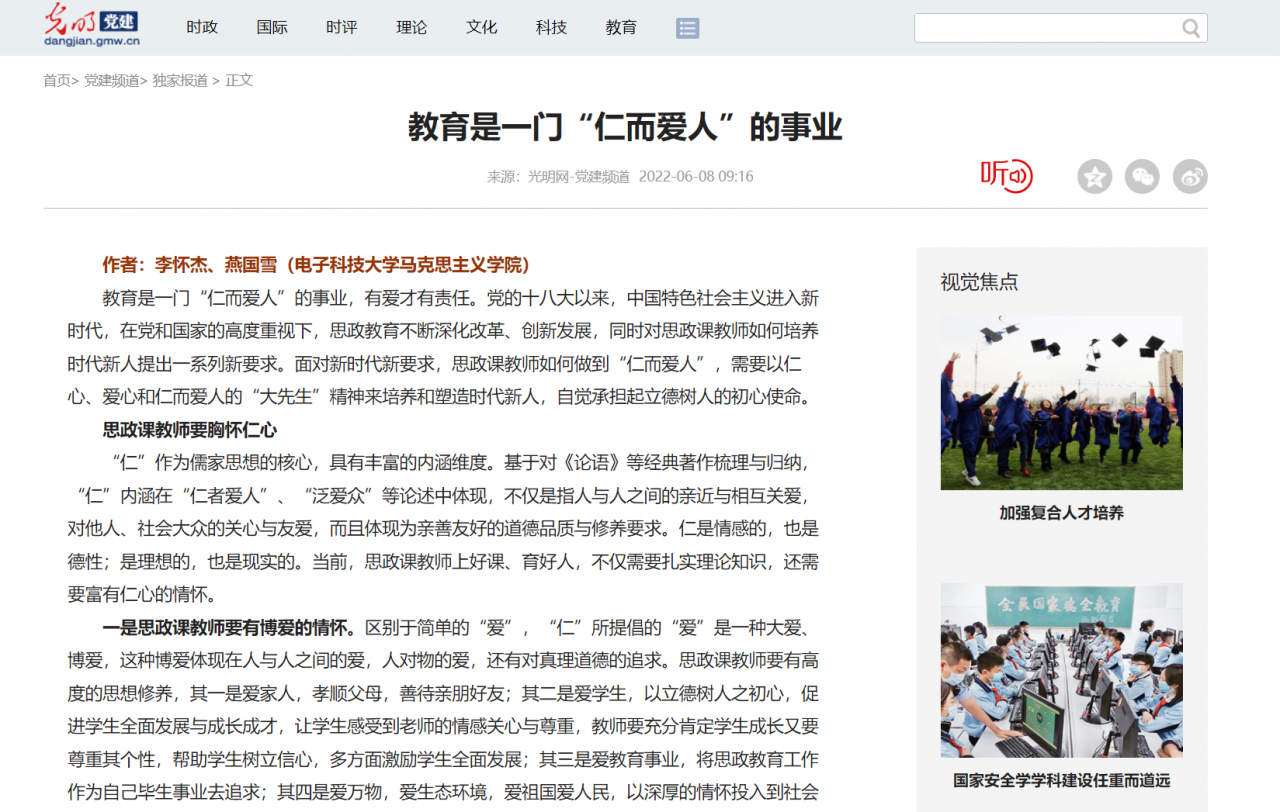Screen dimensions: 1280x812
Task: Share article to QQ空间 via star icon
Action: click(1093, 176)
